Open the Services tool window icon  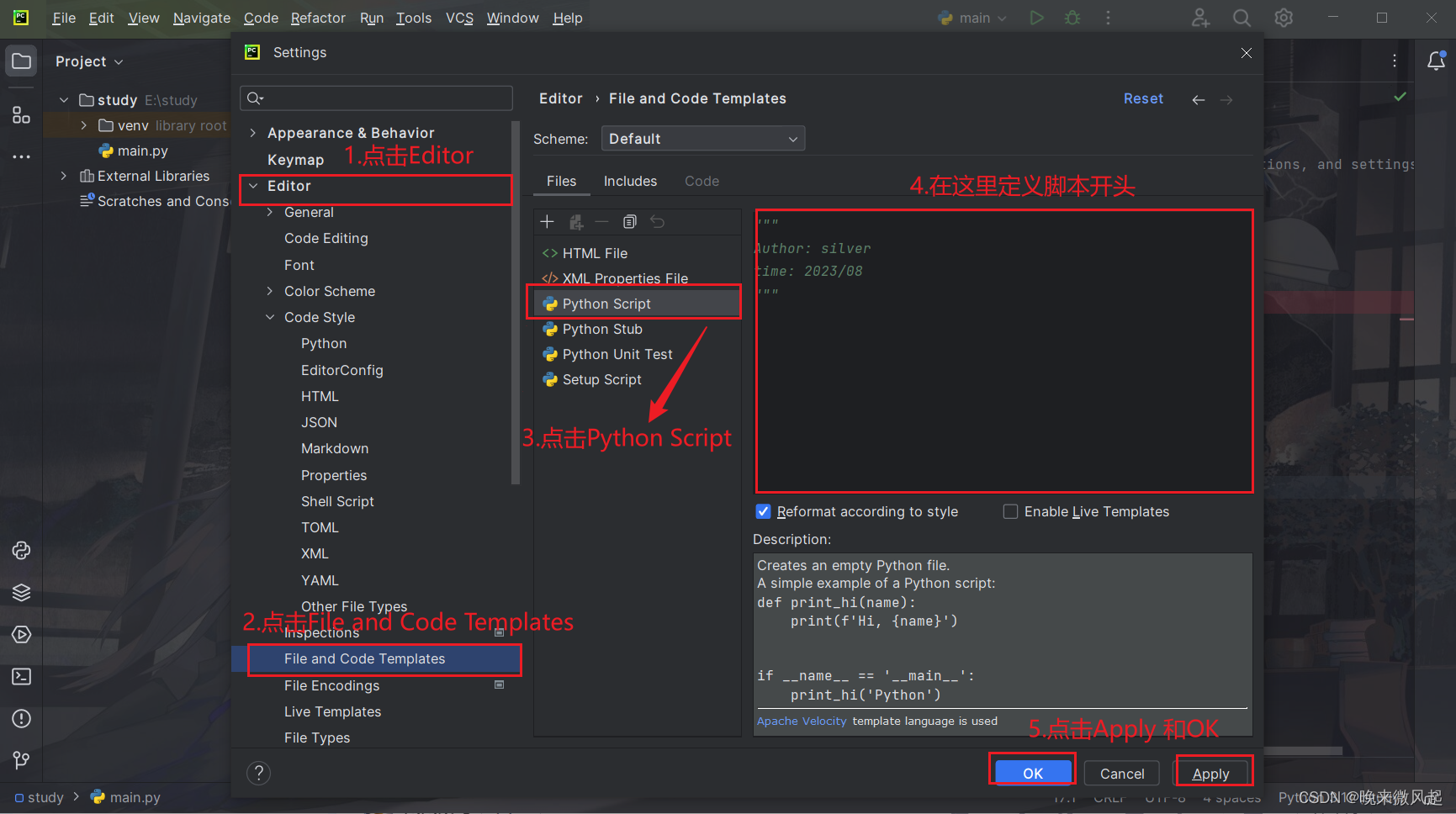click(21, 635)
